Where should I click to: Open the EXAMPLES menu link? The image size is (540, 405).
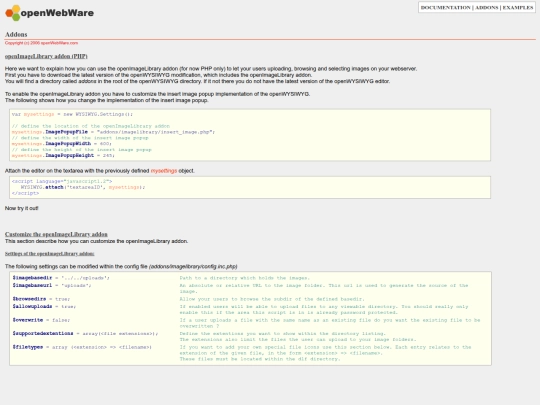coord(518,8)
